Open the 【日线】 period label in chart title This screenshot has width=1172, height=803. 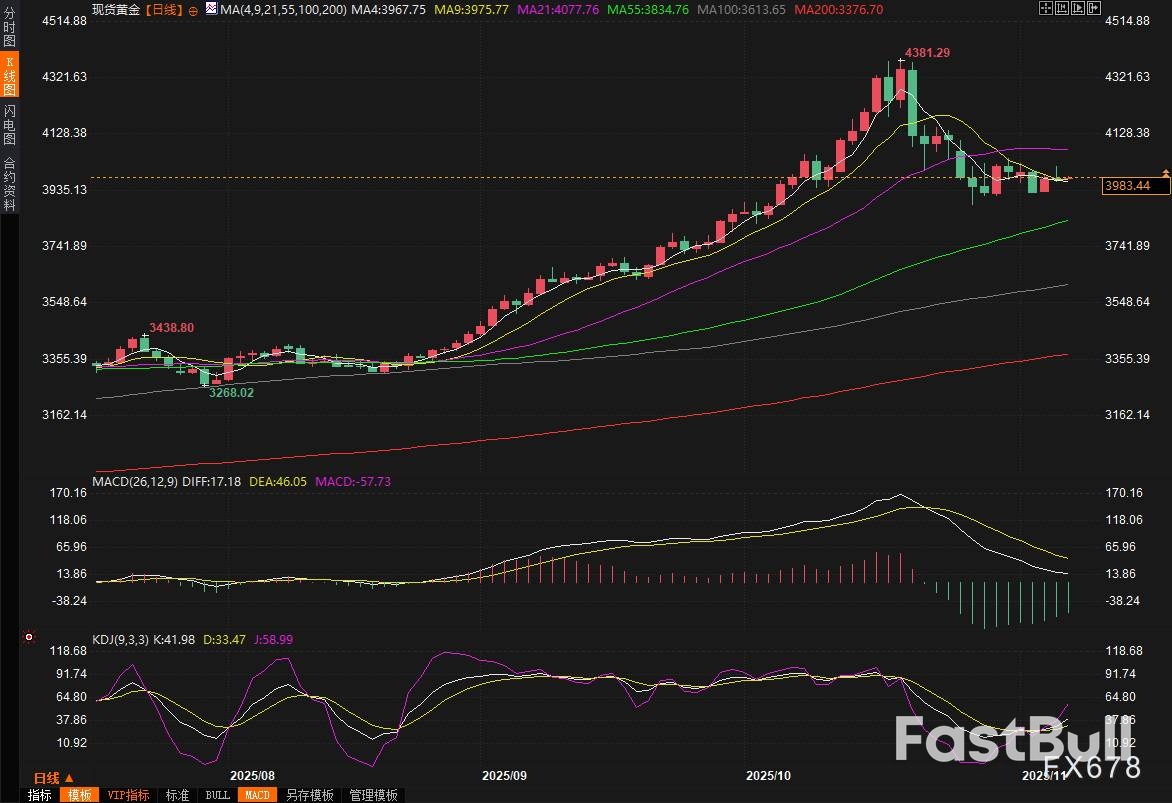pos(164,9)
